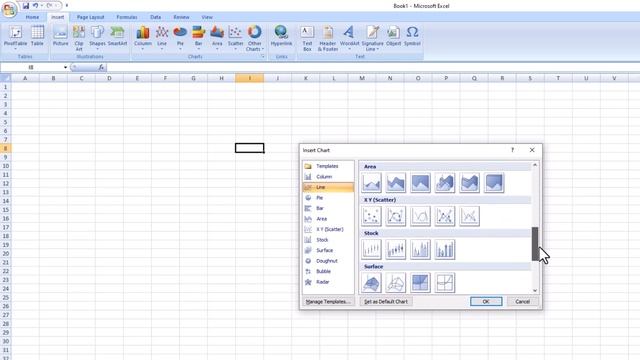Open Clip Art from the ribbon
Image resolution: width=640 pixels, height=360 pixels.
point(79,38)
